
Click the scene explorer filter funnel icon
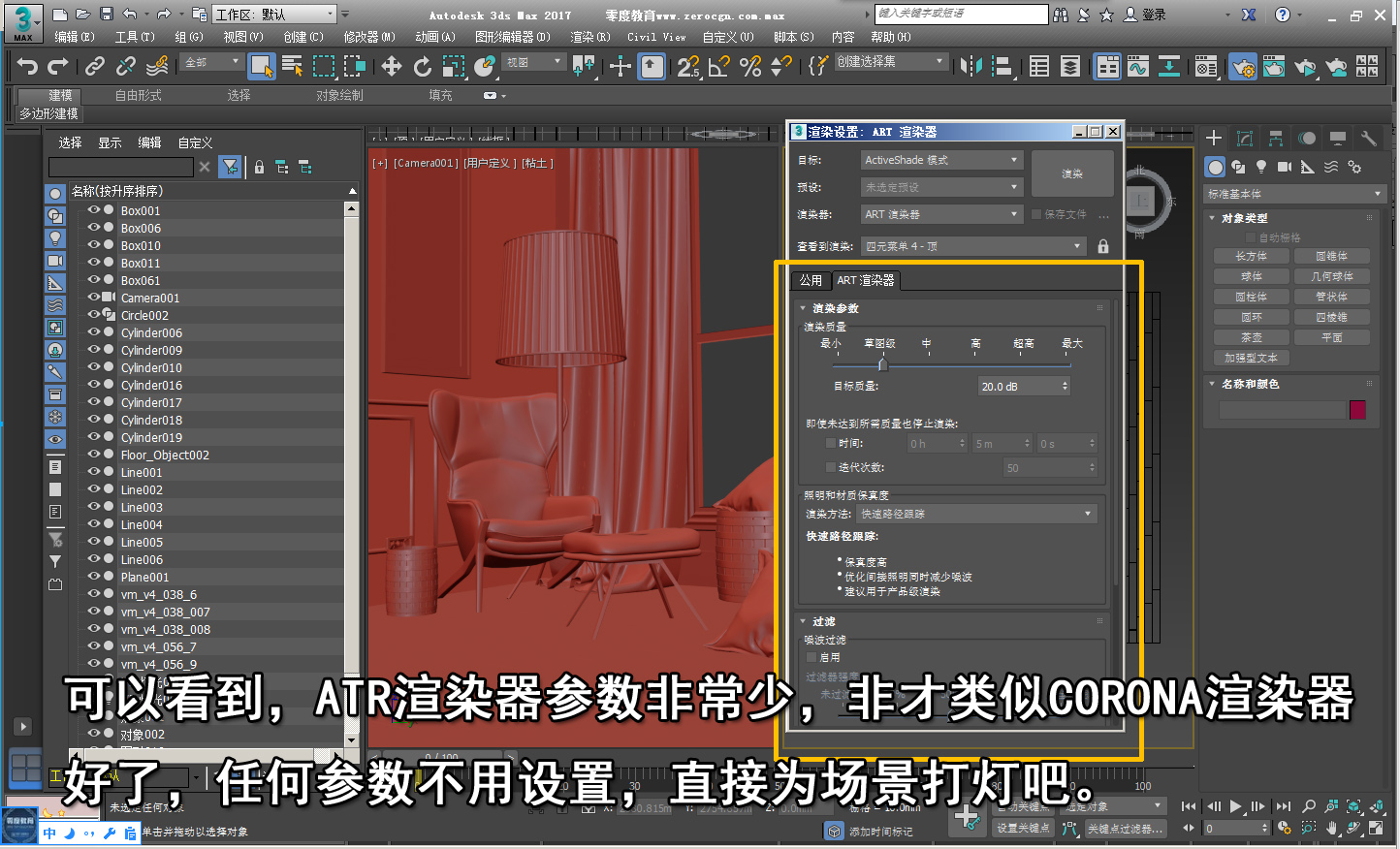[230, 167]
